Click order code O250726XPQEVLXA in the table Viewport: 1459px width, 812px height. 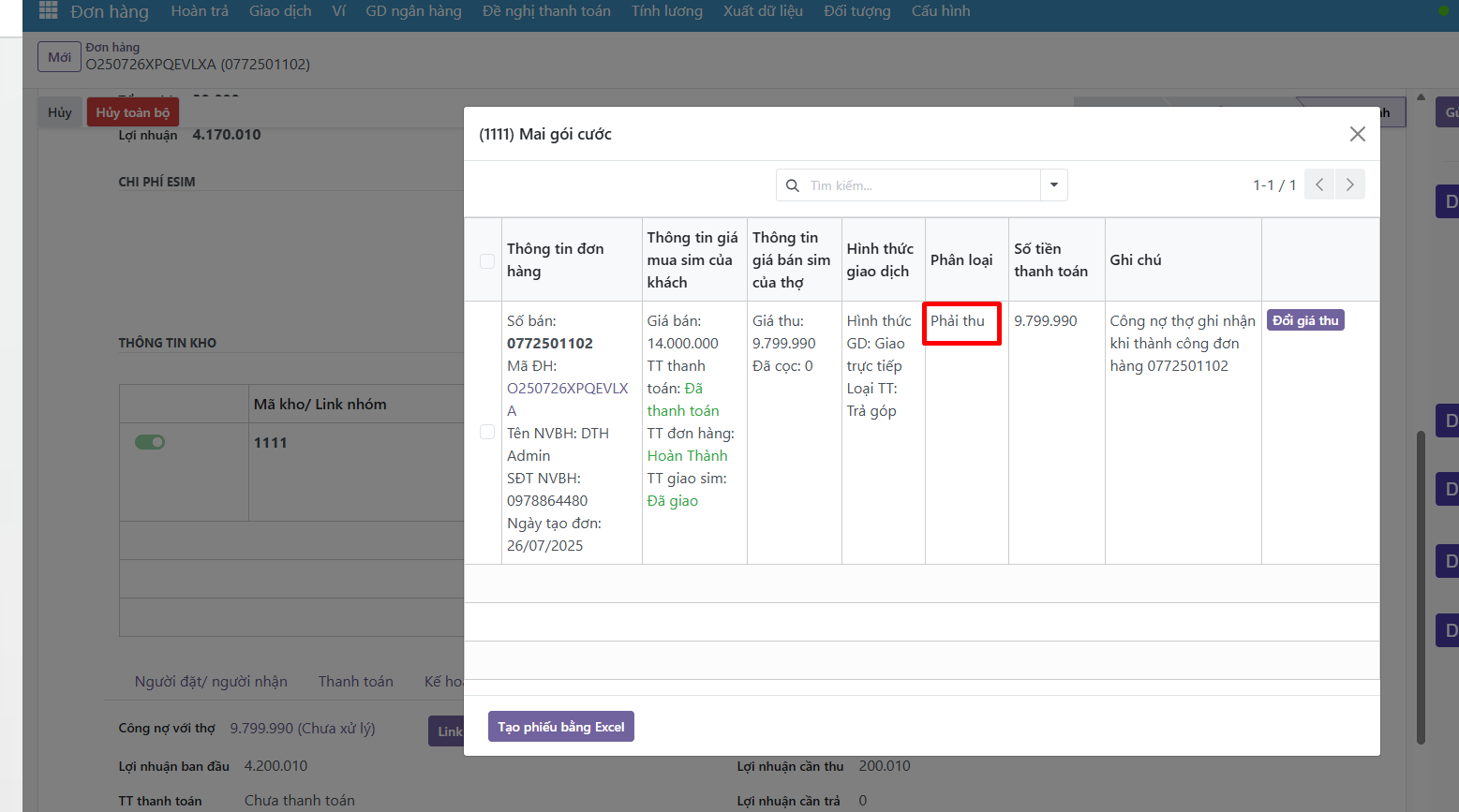(x=568, y=399)
